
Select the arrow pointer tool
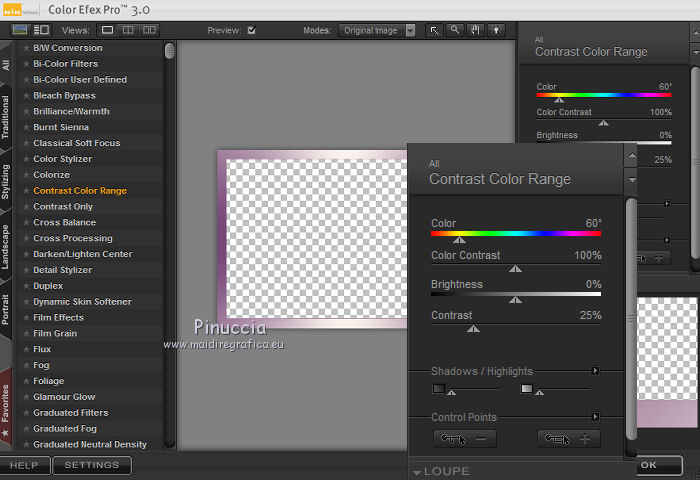[x=435, y=30]
